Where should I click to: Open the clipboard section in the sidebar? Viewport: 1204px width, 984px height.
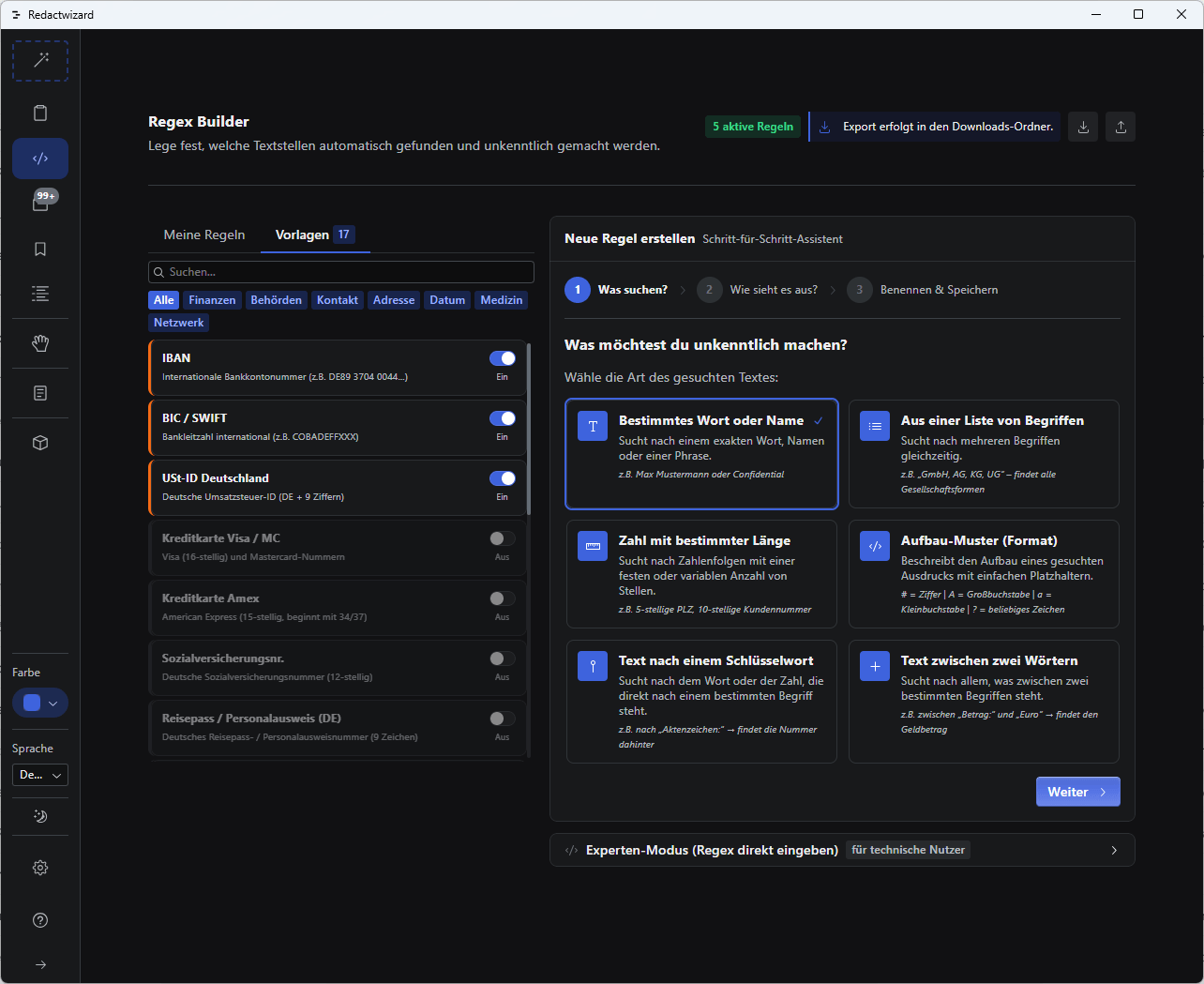point(40,114)
